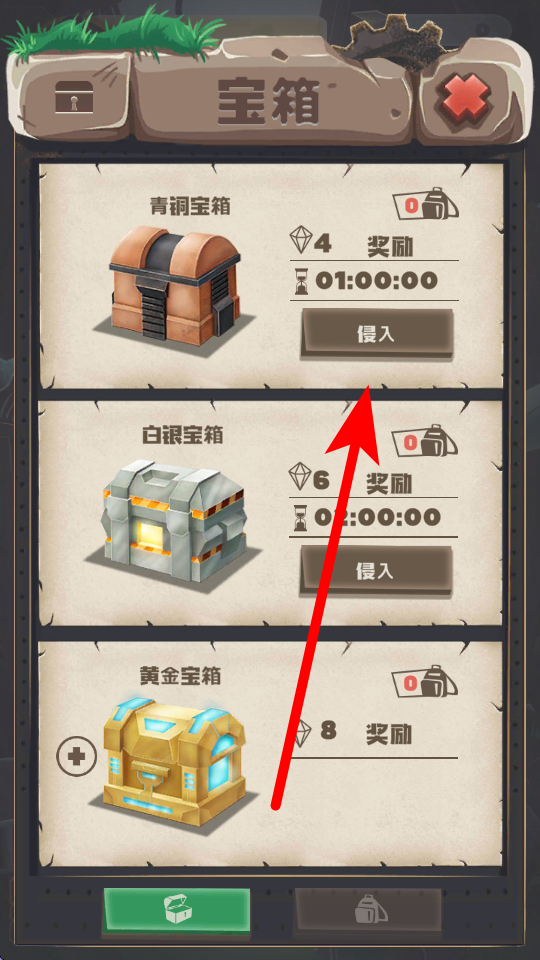
Task: Switch to the green chest tab at bottom
Action: click(176, 910)
